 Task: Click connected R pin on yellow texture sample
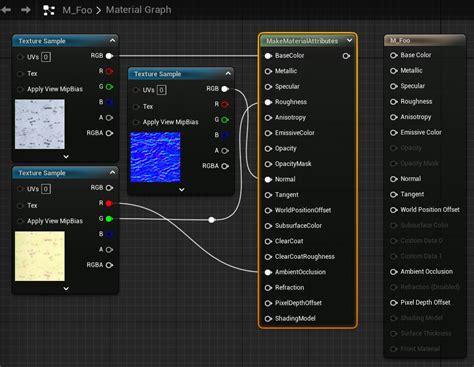click(x=109, y=203)
